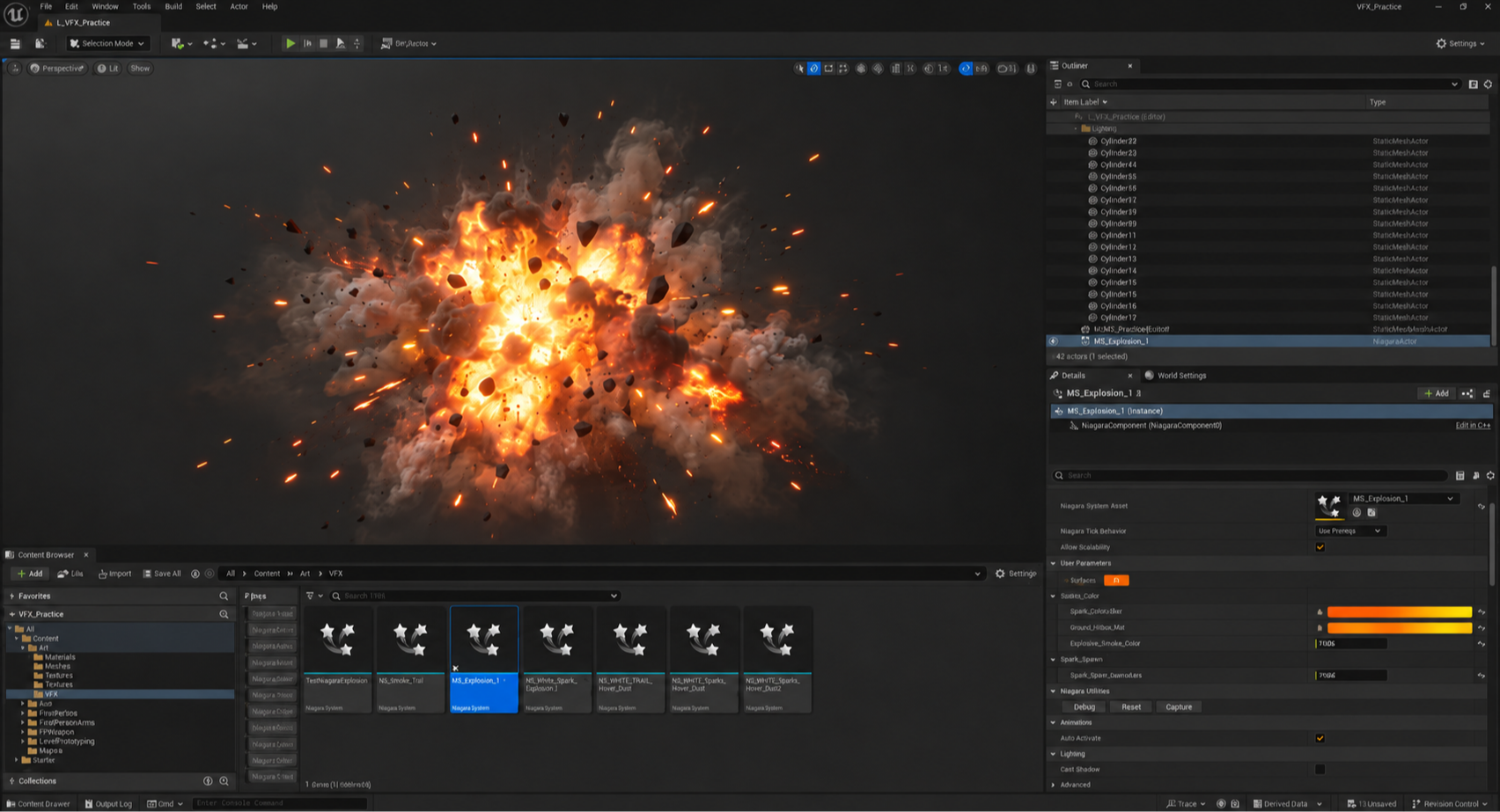Click the Content Browser Save All icon button

coord(162,574)
